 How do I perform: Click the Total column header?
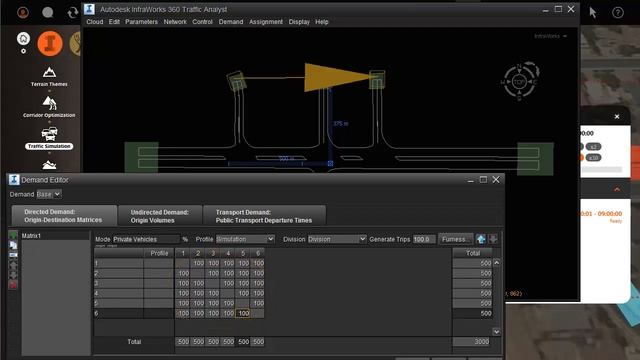point(473,253)
